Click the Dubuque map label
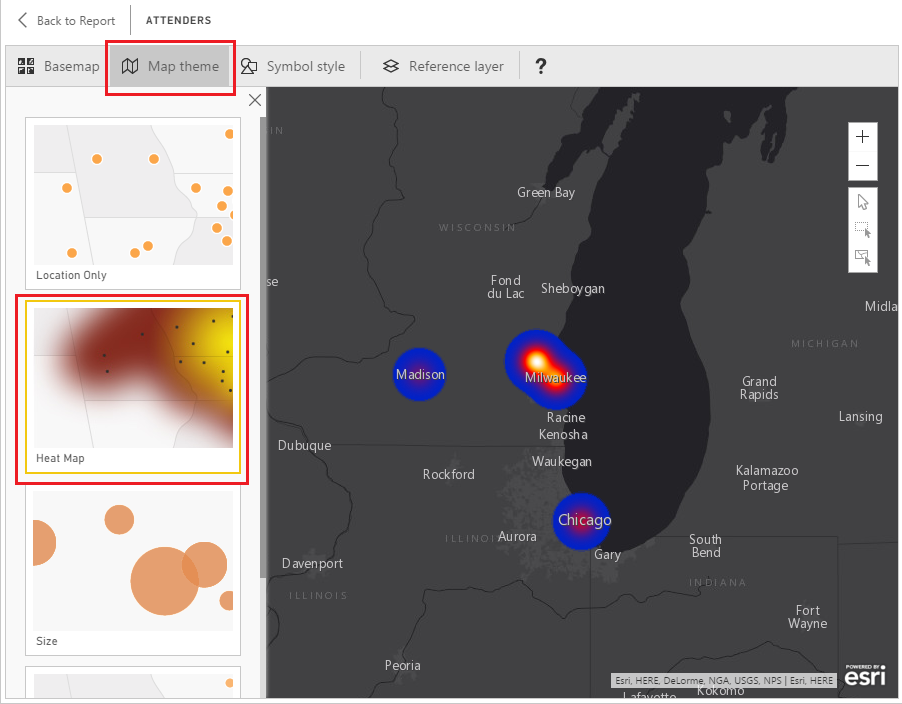902x704 pixels. click(304, 446)
